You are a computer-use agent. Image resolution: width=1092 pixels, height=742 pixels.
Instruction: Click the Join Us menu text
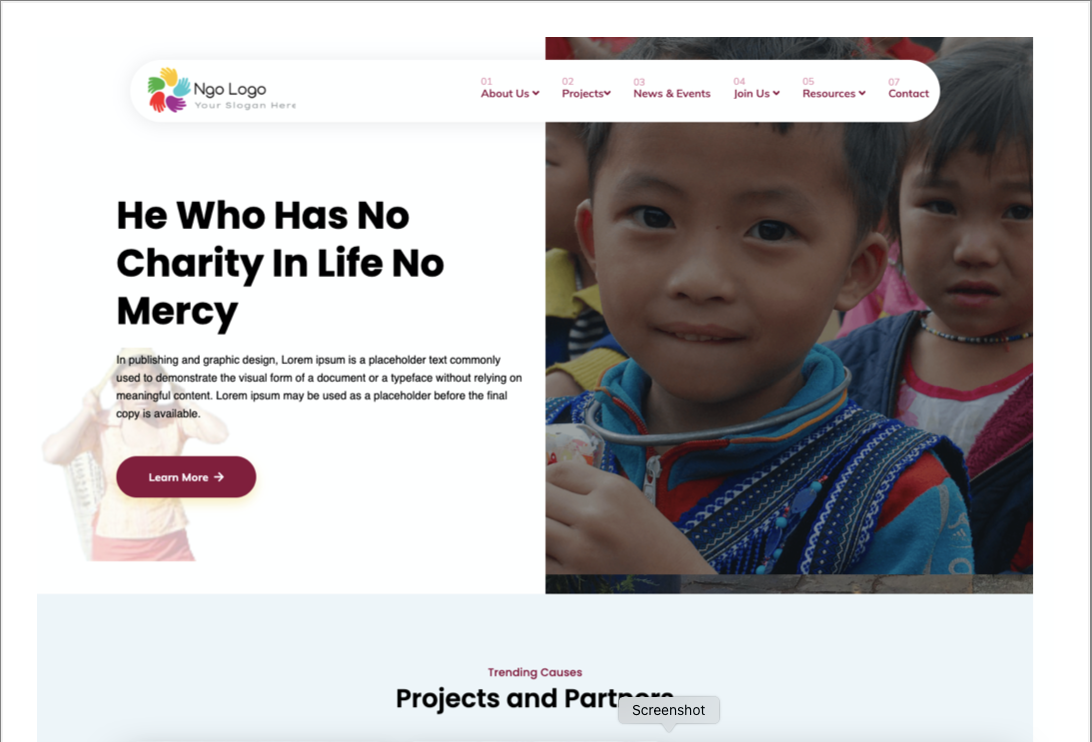(751, 93)
